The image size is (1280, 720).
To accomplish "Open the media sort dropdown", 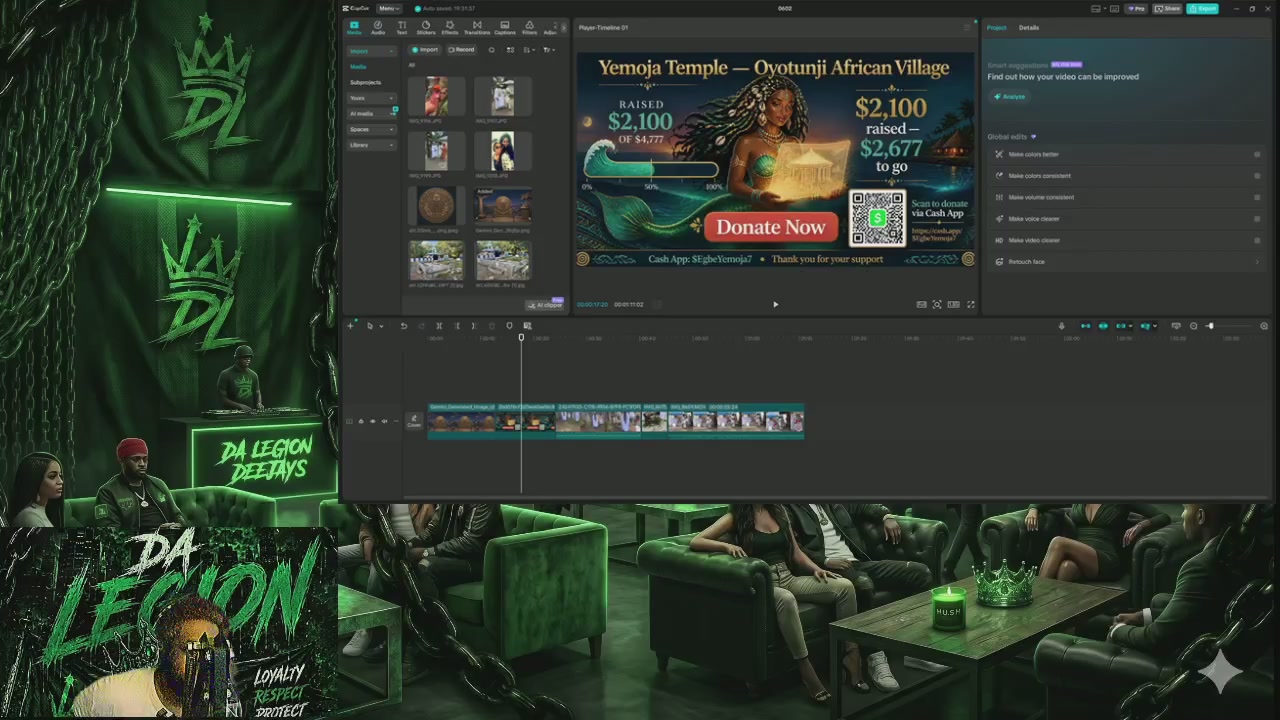I will [x=530, y=50].
